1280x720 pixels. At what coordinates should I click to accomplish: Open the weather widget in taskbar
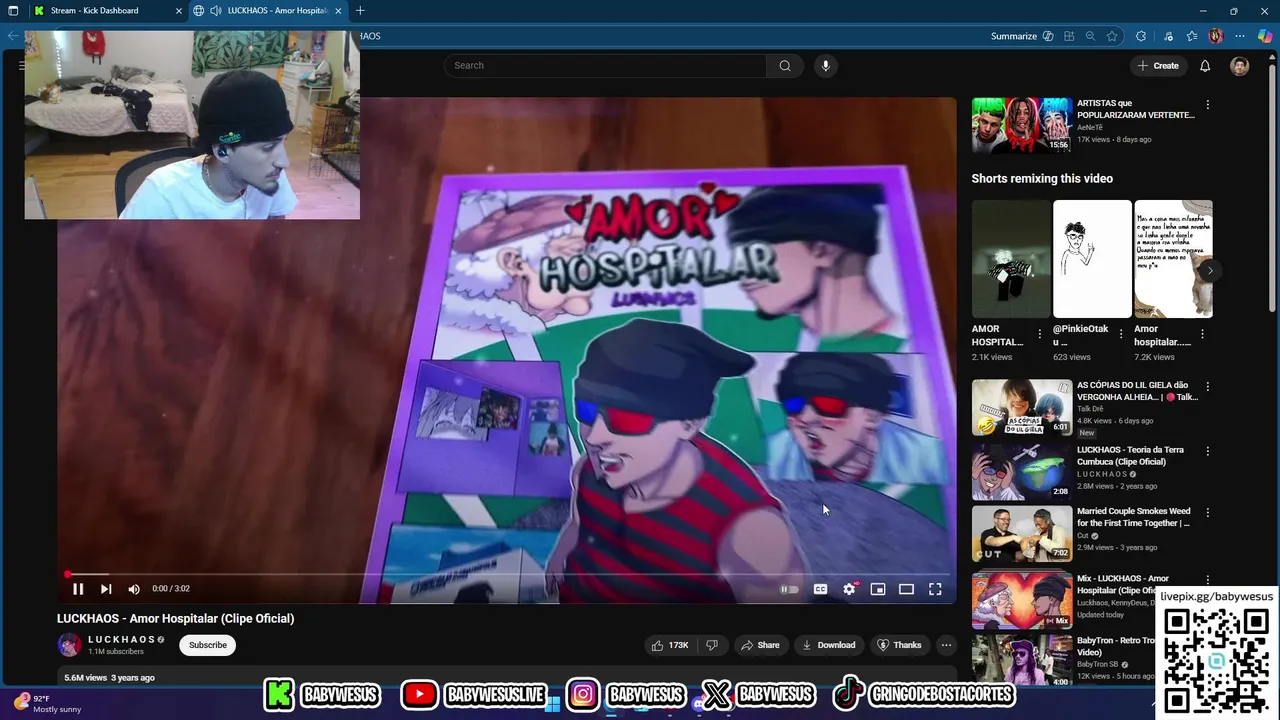48,704
